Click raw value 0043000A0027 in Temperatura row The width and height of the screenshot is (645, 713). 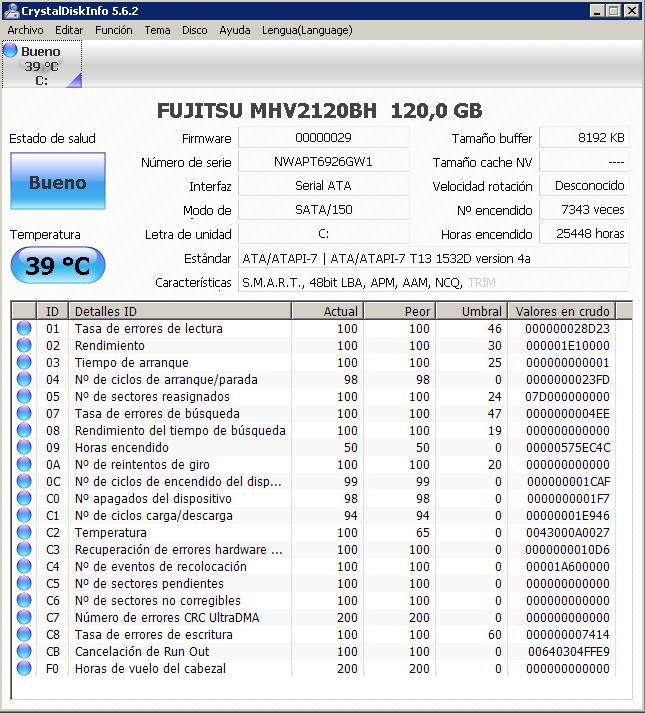[x=568, y=532]
